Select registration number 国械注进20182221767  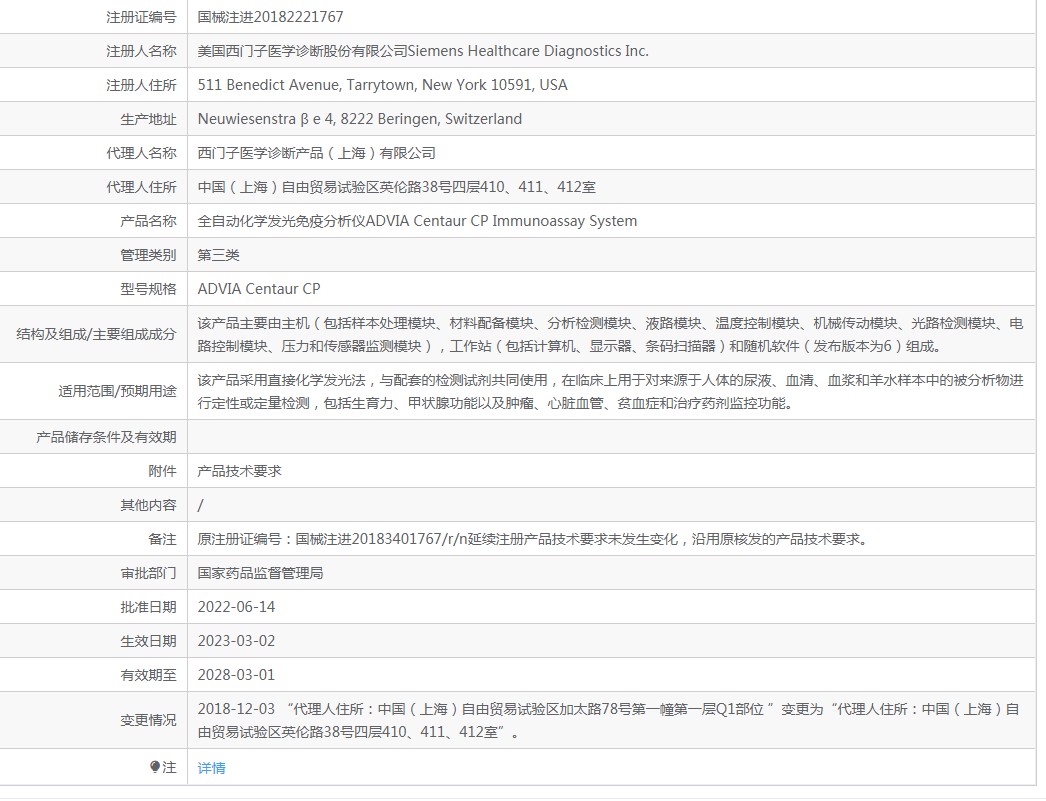point(270,17)
